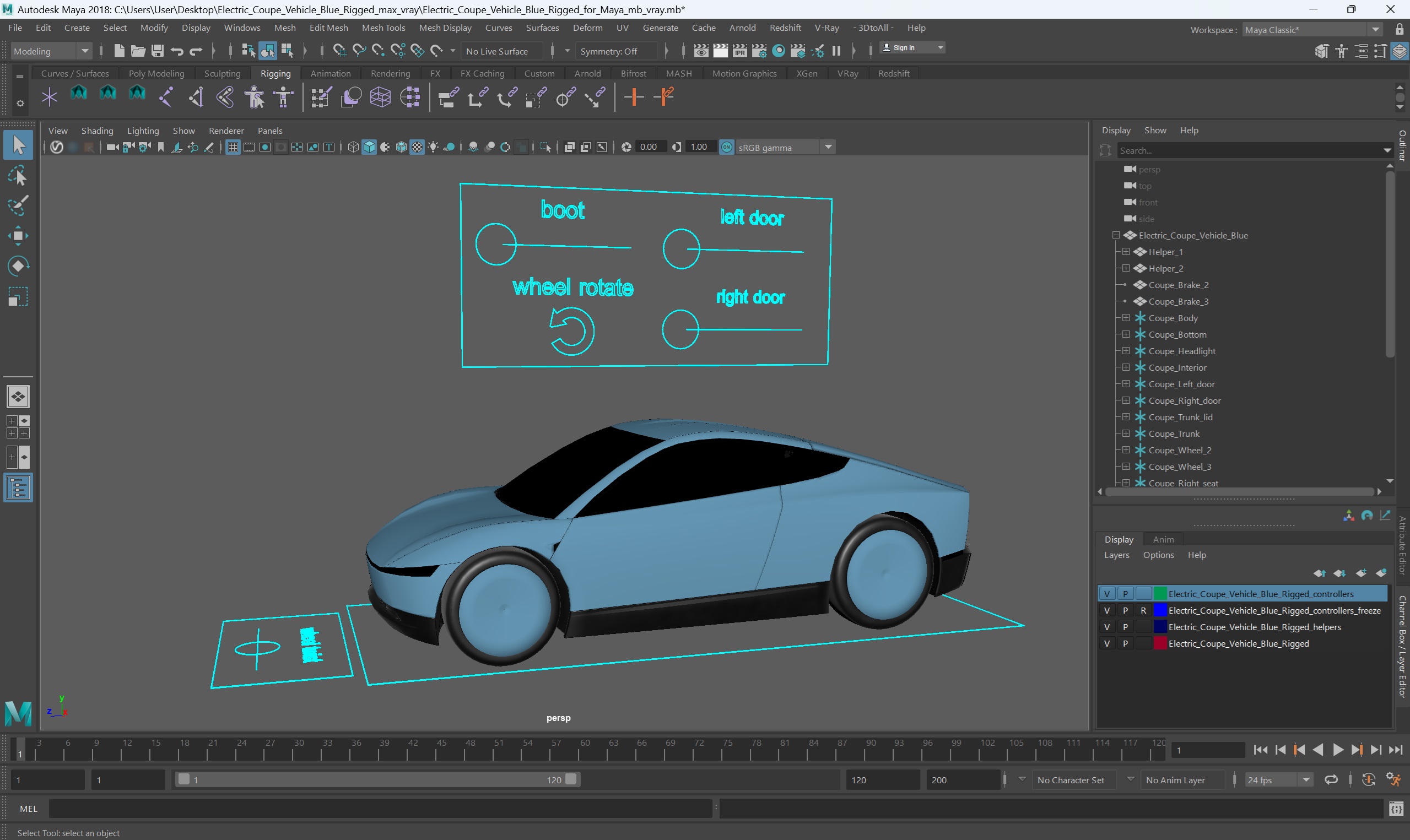Click the time range slider bar

pyautogui.click(x=377, y=780)
